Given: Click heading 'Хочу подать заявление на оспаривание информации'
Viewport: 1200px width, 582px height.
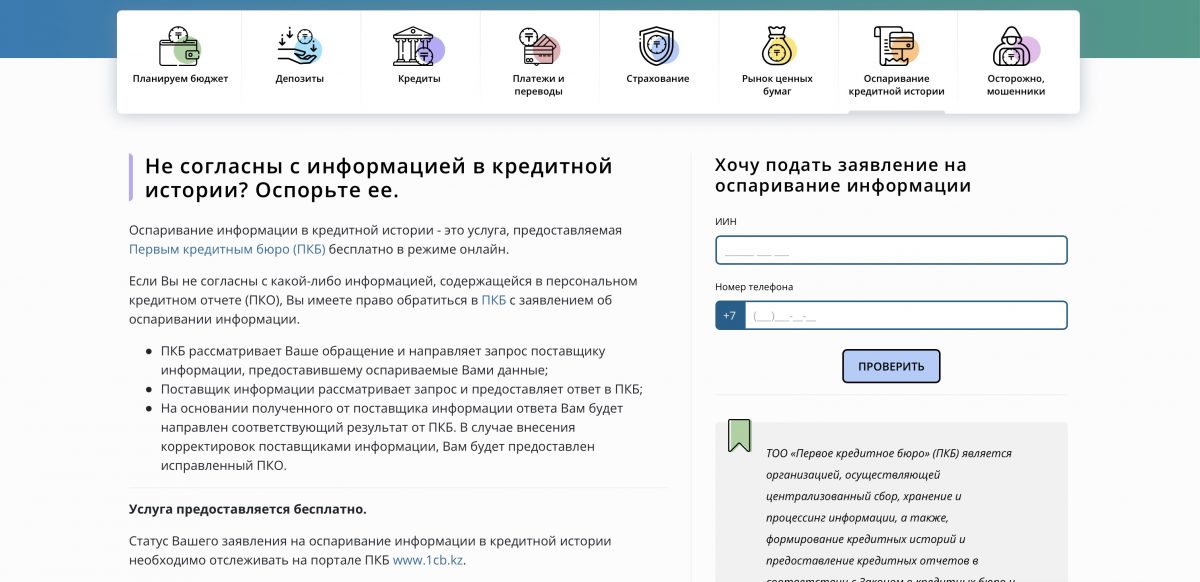Looking at the screenshot, I should (841, 175).
